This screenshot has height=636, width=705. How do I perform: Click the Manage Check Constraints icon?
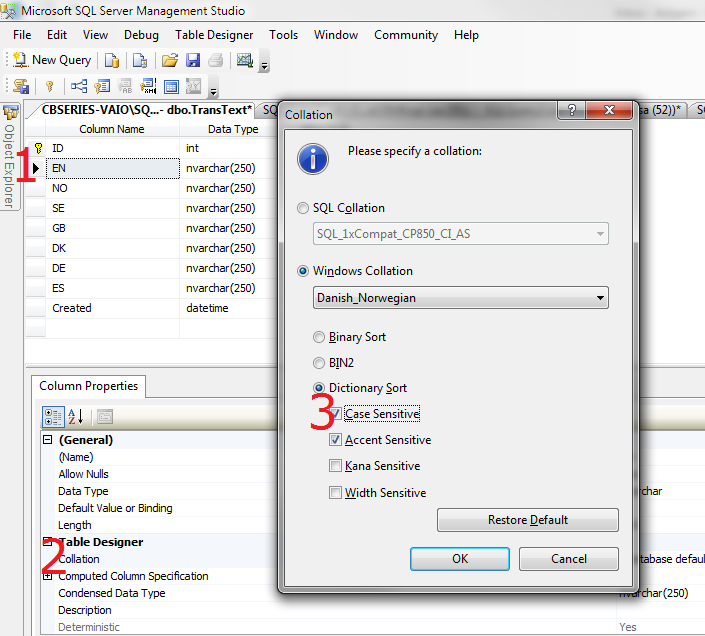(x=171, y=86)
